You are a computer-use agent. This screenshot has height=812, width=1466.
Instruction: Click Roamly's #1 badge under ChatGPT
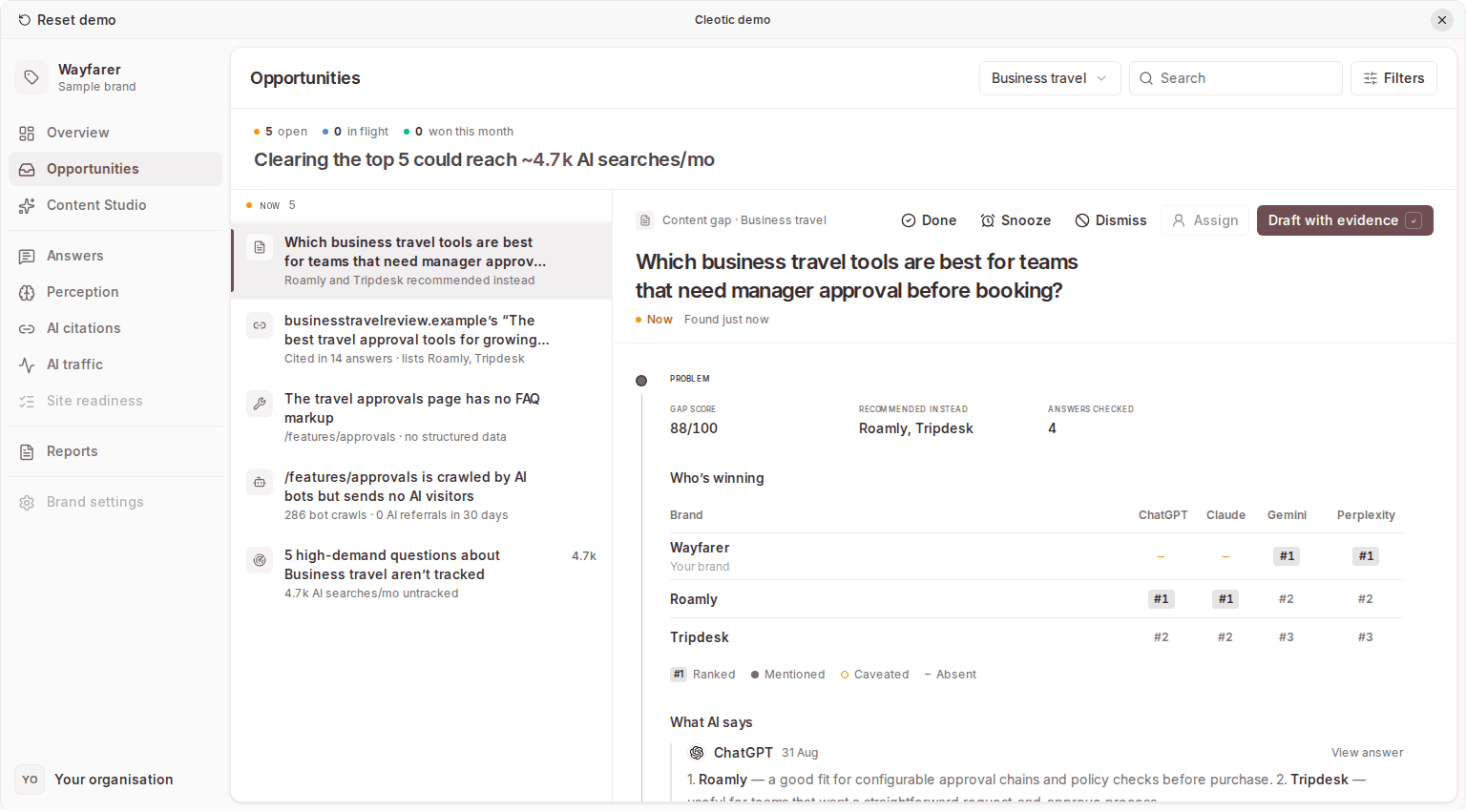click(1161, 599)
